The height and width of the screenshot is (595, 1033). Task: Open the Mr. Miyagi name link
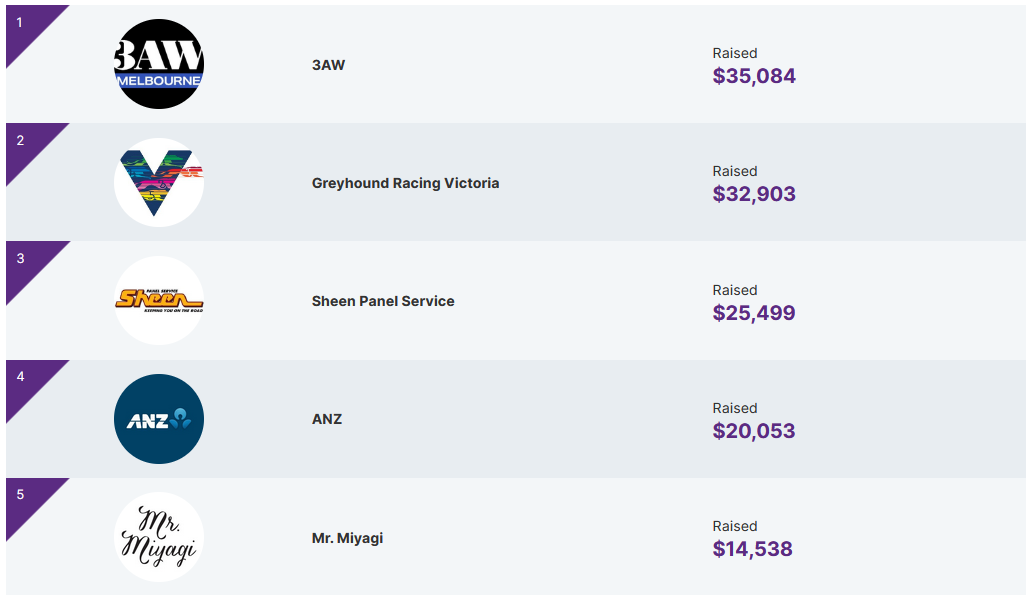coord(347,538)
